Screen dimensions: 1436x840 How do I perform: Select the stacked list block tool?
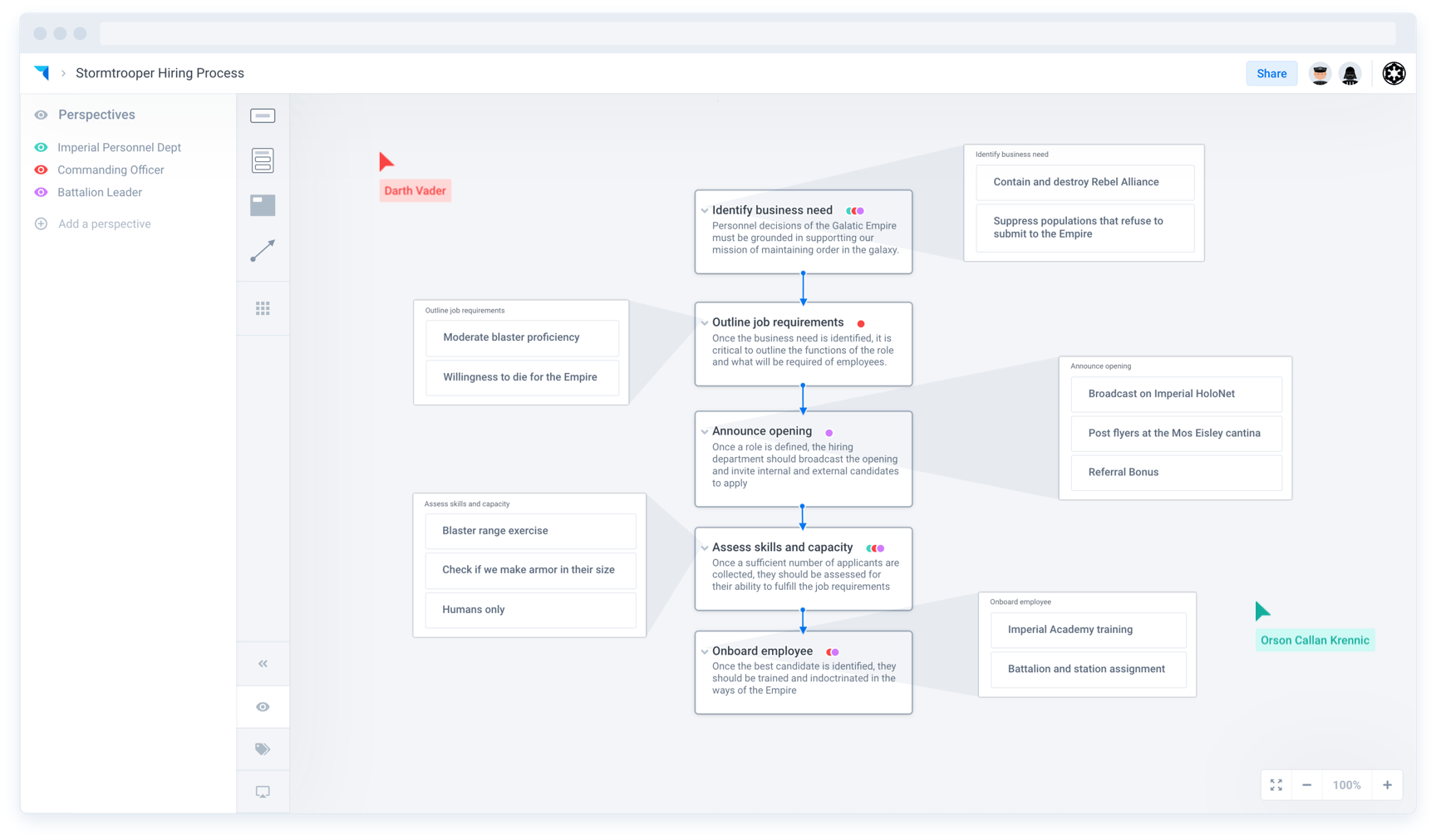tap(263, 160)
